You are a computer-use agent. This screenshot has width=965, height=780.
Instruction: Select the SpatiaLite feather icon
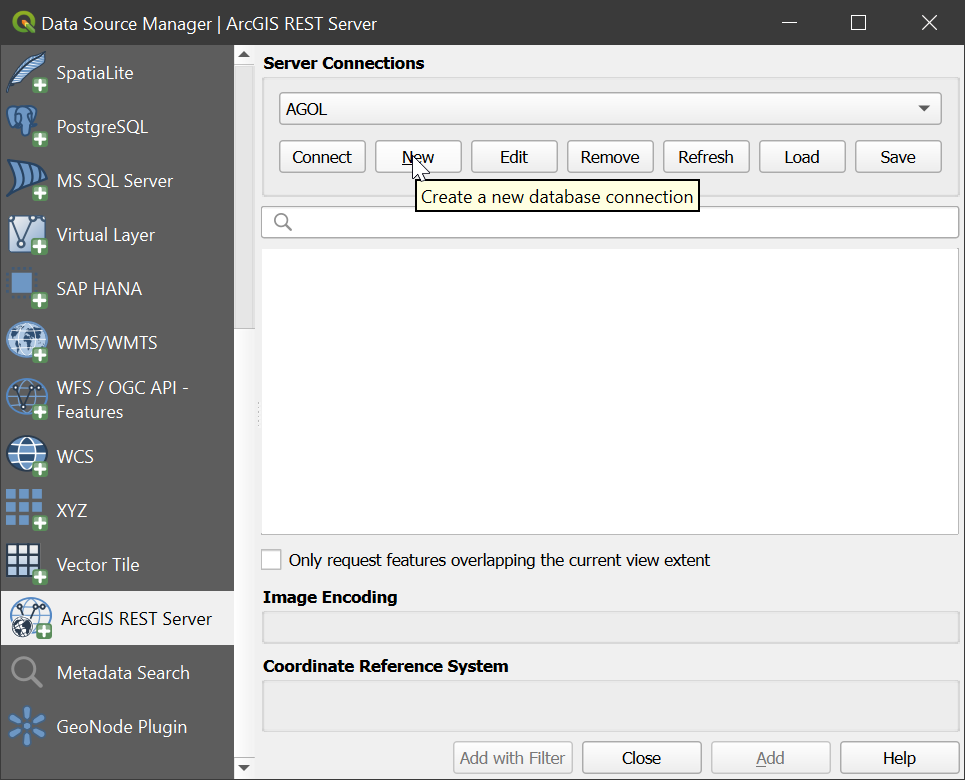[27, 73]
